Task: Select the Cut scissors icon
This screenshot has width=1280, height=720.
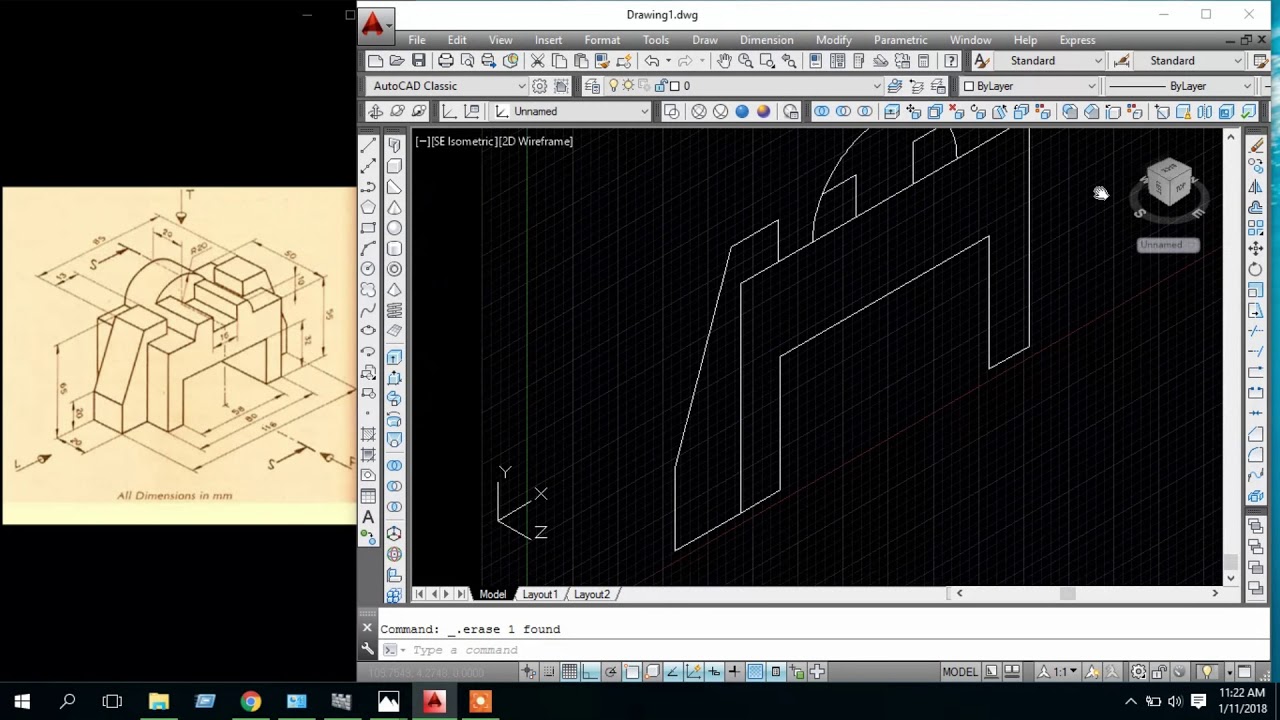Action: [x=538, y=61]
